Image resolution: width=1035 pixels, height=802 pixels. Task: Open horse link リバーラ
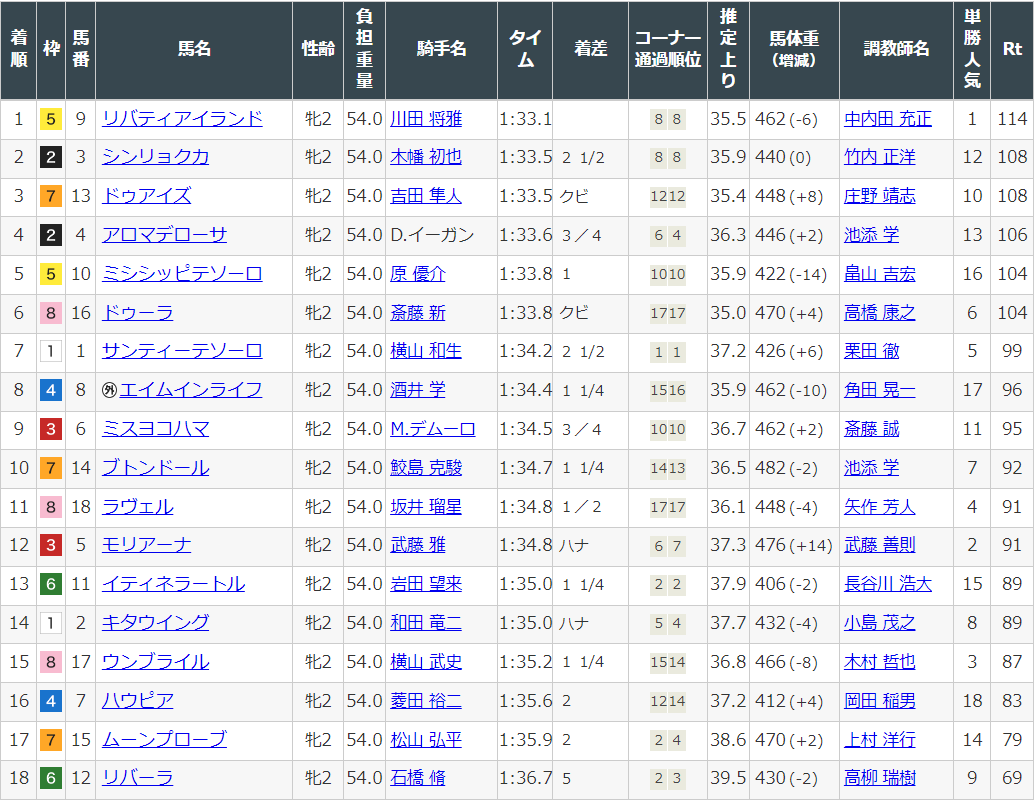pos(137,778)
